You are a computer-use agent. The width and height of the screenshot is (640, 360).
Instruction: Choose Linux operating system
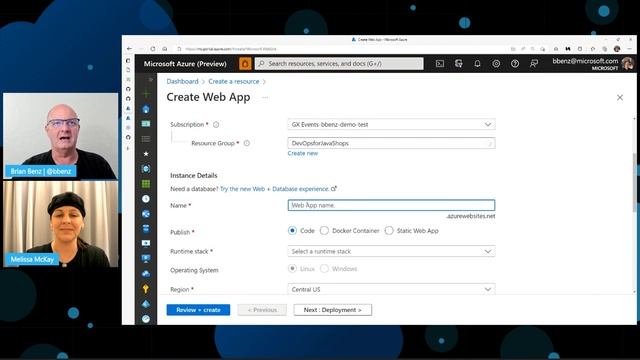292,269
